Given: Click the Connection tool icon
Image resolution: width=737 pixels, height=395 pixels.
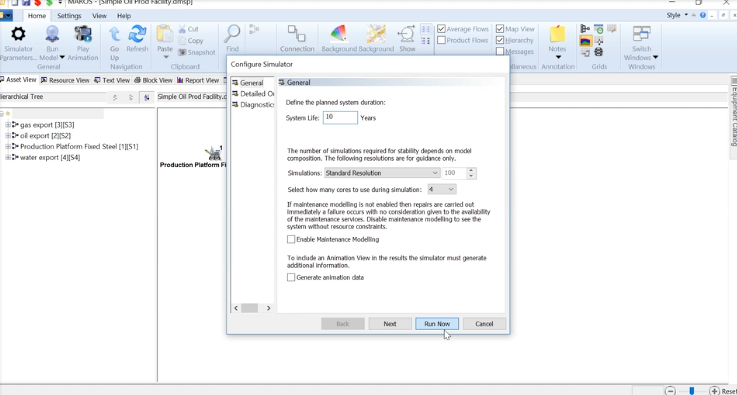Looking at the screenshot, I should tap(297, 34).
